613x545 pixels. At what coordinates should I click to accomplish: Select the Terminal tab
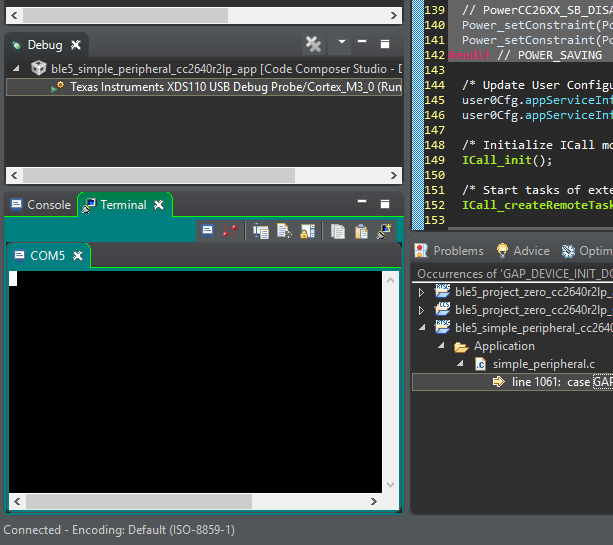coord(124,204)
